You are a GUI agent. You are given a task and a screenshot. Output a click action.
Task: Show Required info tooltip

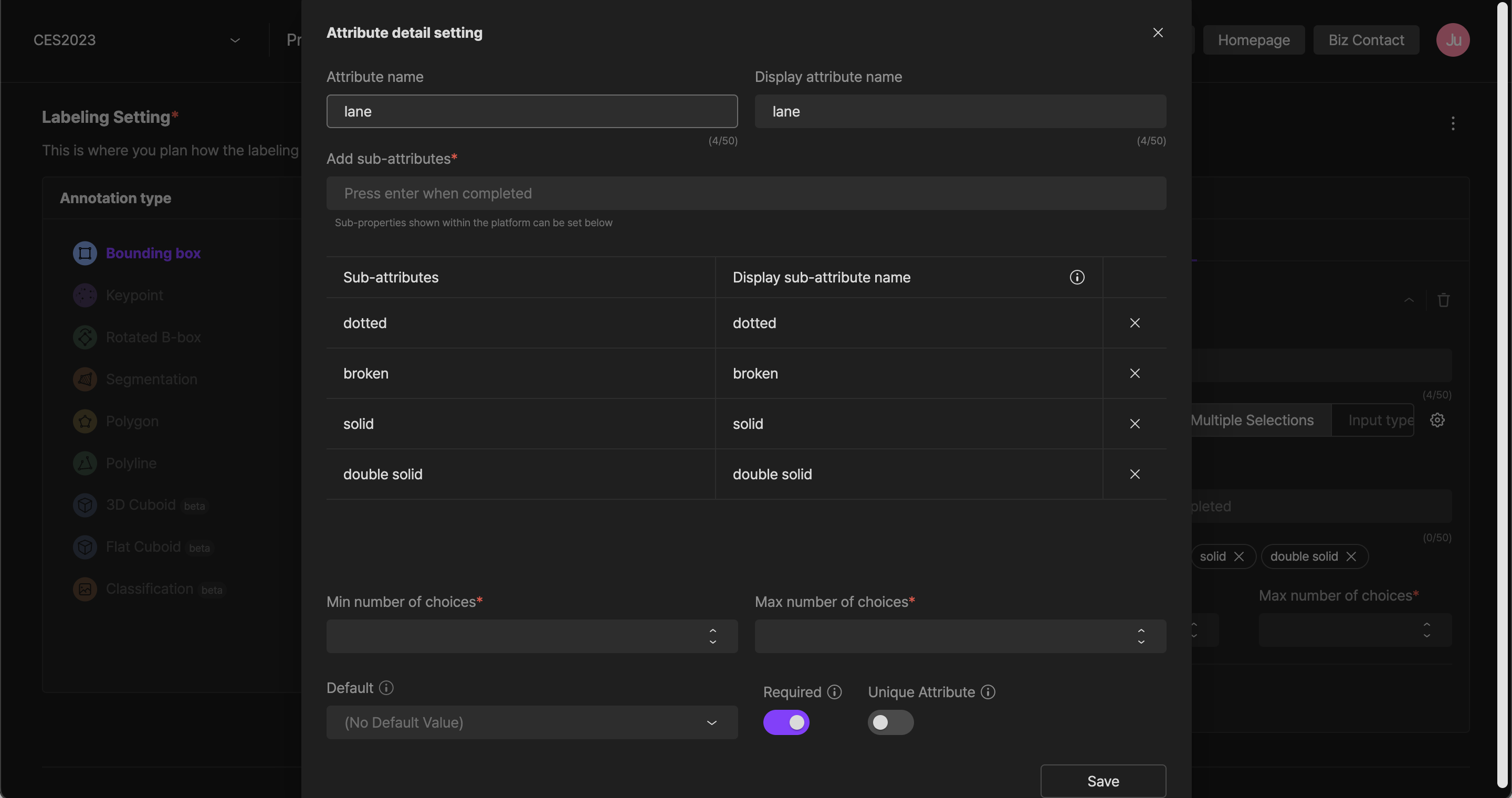pyautogui.click(x=834, y=692)
